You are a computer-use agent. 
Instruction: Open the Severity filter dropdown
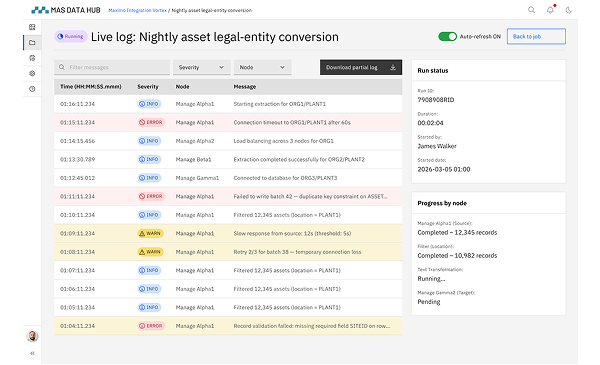point(202,67)
